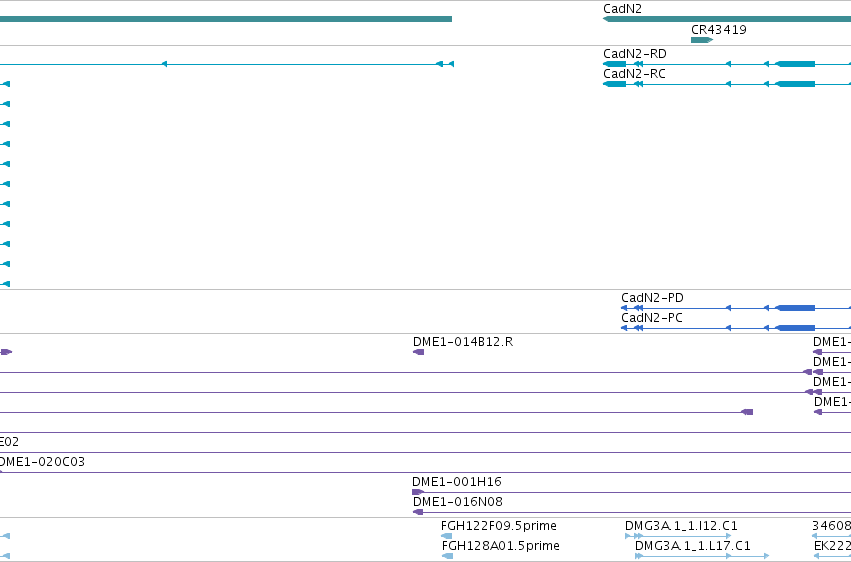
Task: Click the CadN2-PD protein label
Action: point(652,298)
